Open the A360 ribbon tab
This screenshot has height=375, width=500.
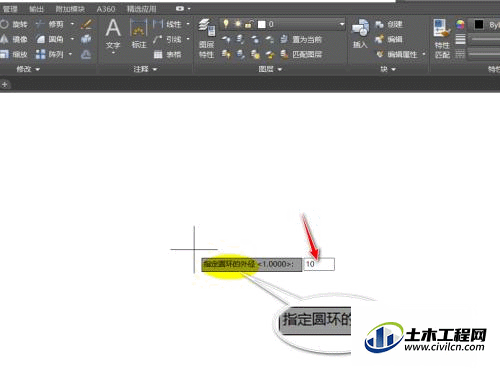(106, 9)
